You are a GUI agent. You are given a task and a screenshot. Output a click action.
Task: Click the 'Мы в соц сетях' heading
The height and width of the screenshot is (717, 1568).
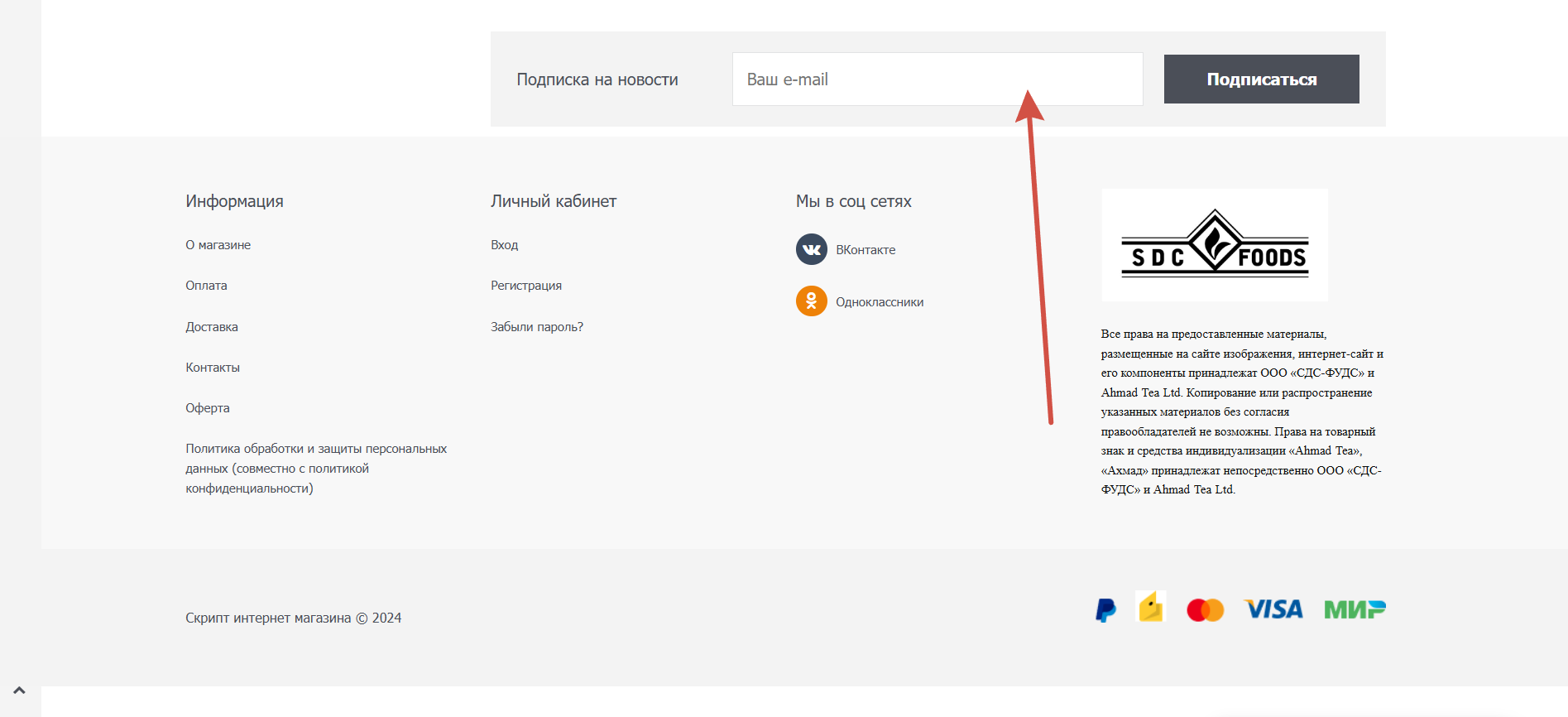854,201
